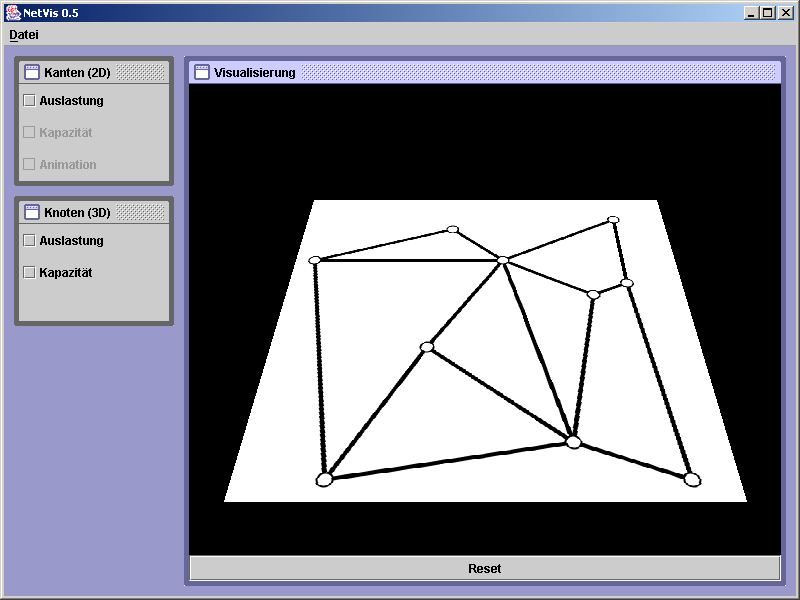Click the "NetVis 0.5" title text
The image size is (800, 600).
coord(51,13)
